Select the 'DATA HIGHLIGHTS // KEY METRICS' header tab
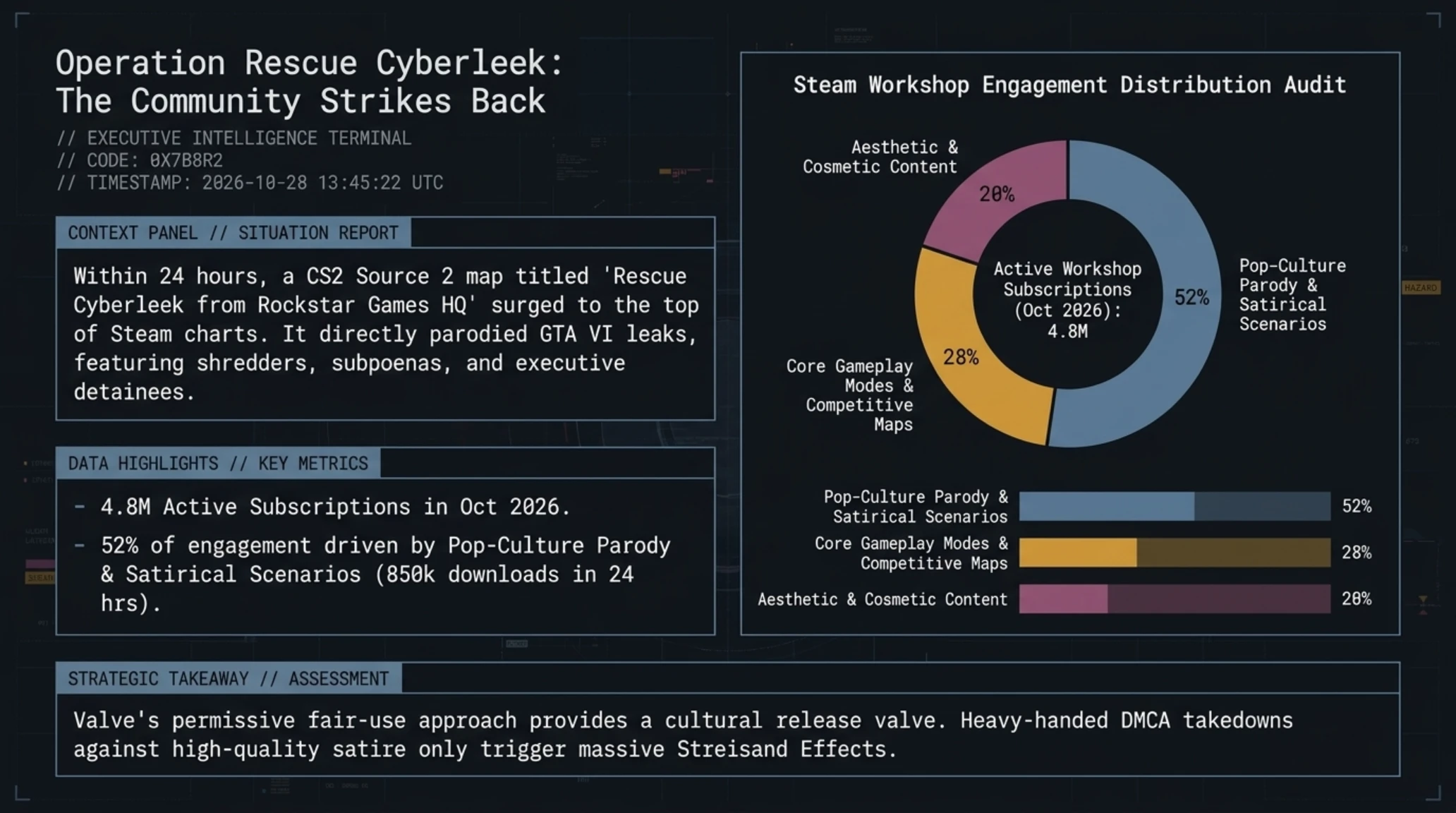1456x813 pixels. pyautogui.click(x=218, y=464)
